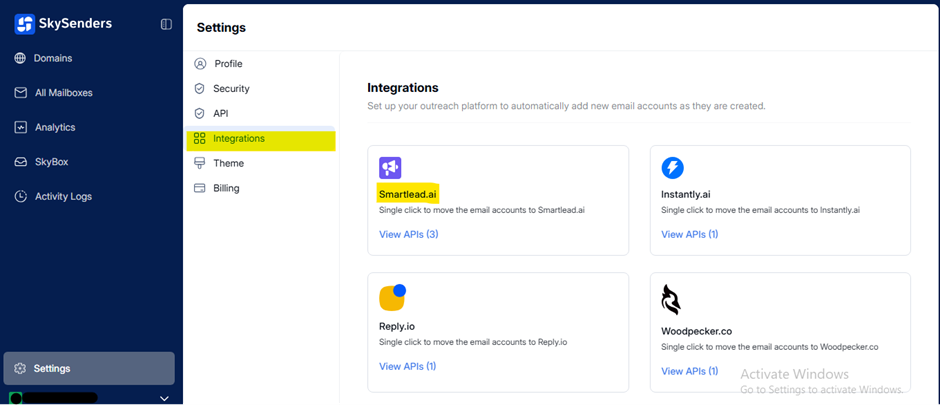Viewport: 940px width, 405px height.
Task: View APIs (1) for Instantly.ai
Action: point(690,234)
